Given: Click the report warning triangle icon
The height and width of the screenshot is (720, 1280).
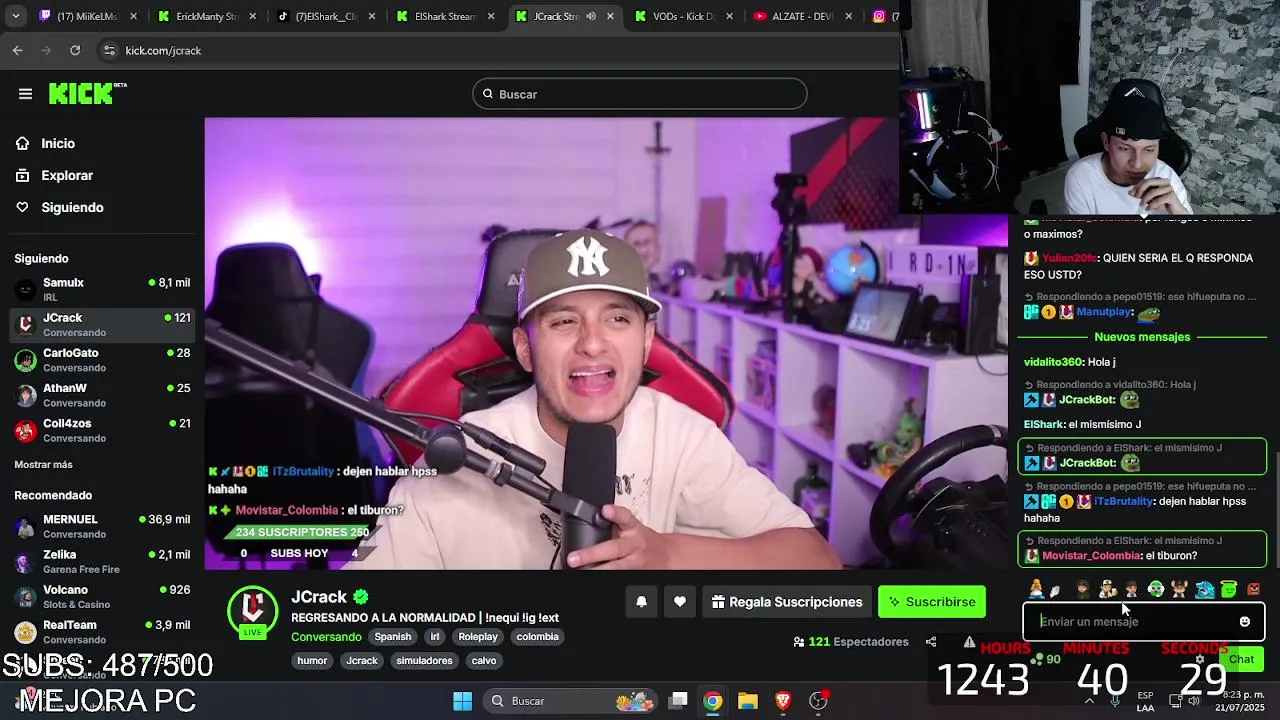Looking at the screenshot, I should pyautogui.click(x=969, y=642).
